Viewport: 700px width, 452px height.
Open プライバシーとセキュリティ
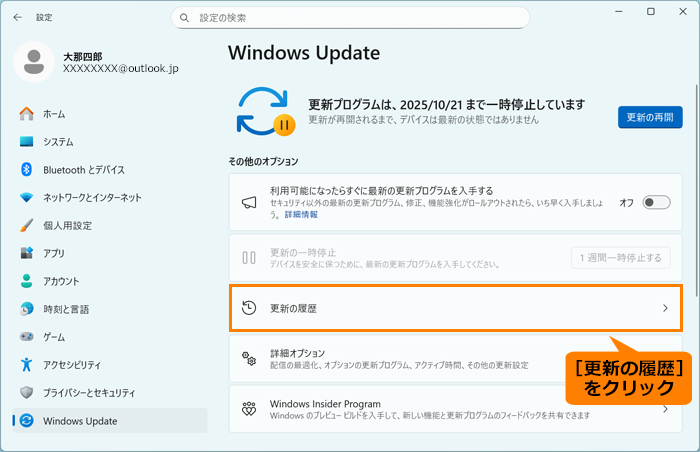click(x=110, y=393)
